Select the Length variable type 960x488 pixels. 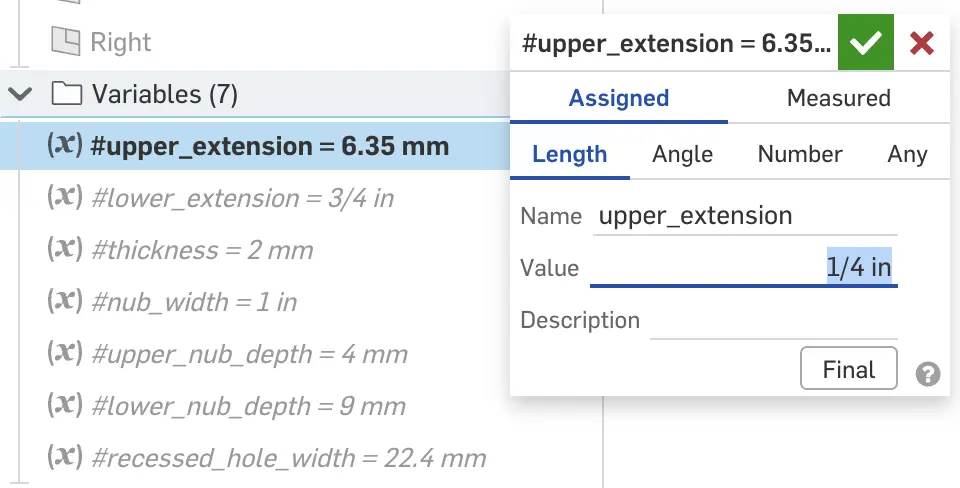(x=569, y=154)
